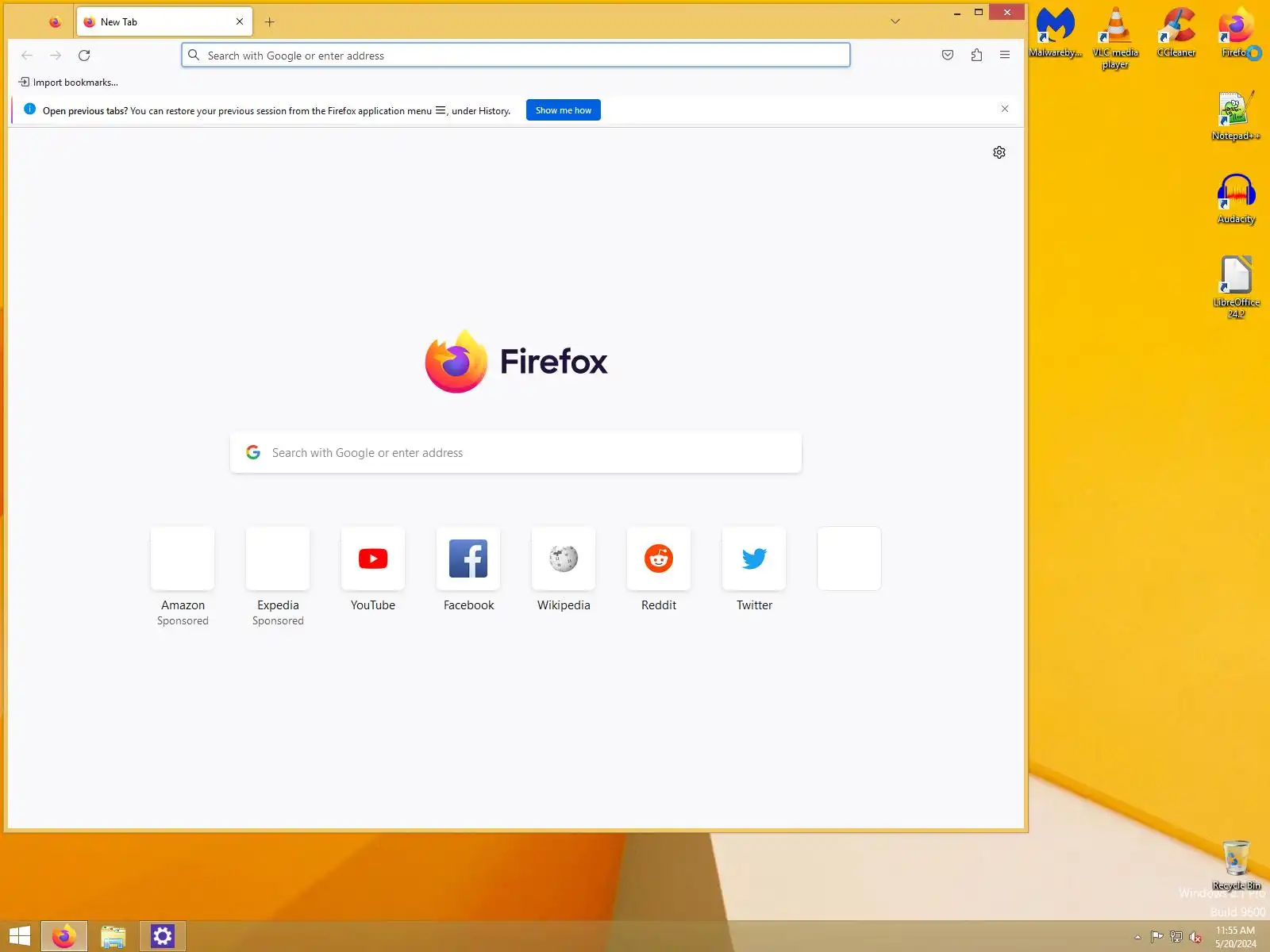Open Save to Pocket icon
Viewport: 1270px width, 952px height.
948,56
